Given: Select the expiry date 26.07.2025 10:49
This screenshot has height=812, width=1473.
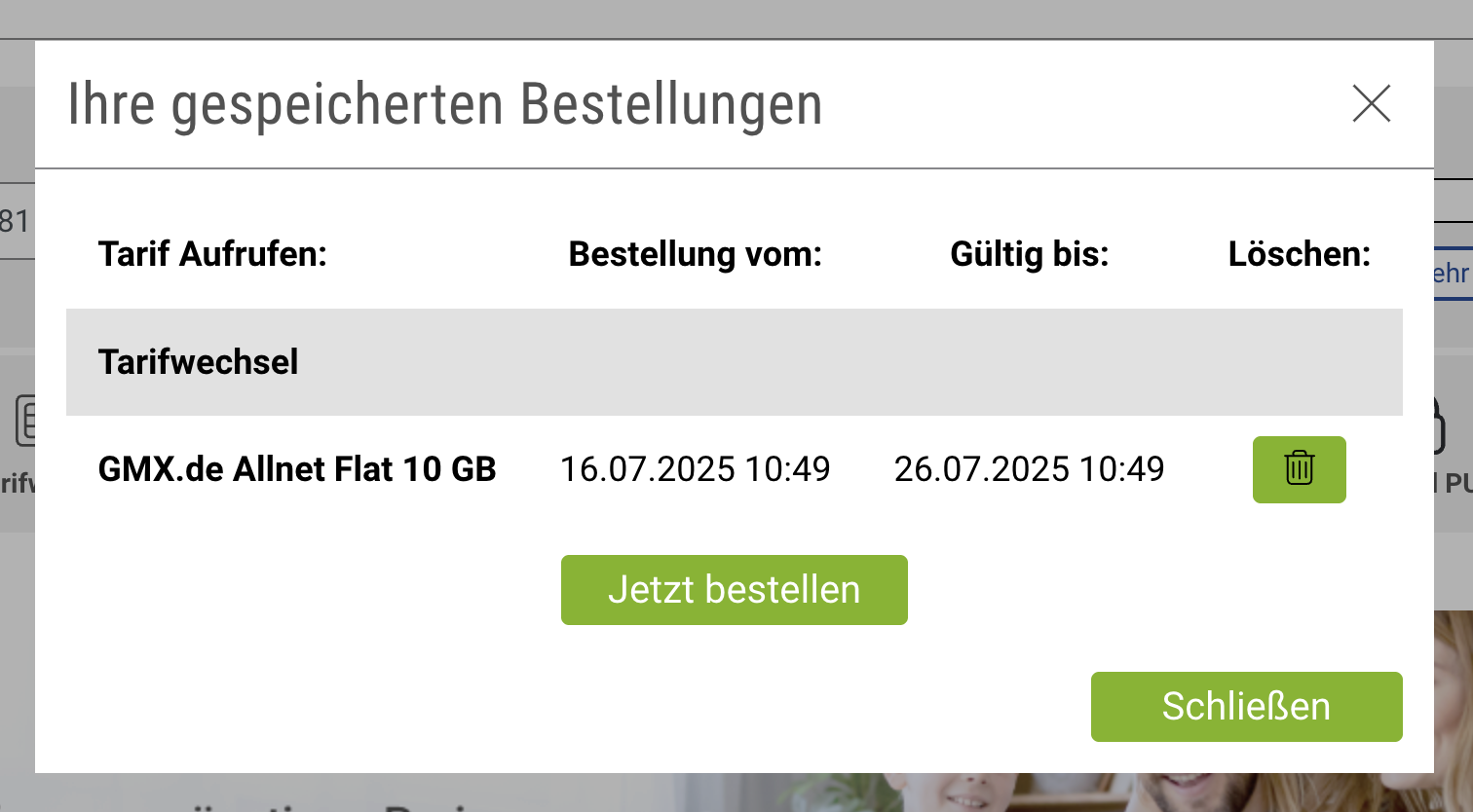Looking at the screenshot, I should pos(1030,469).
